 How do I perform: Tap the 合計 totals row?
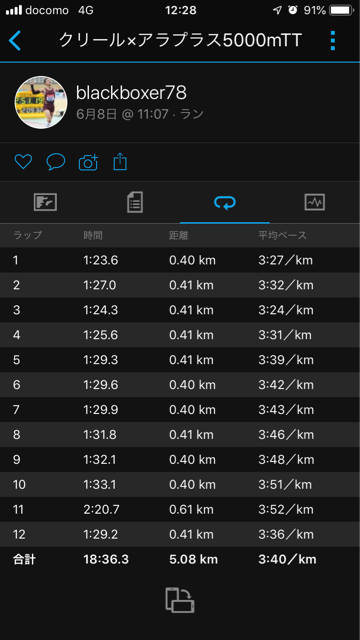point(180,559)
